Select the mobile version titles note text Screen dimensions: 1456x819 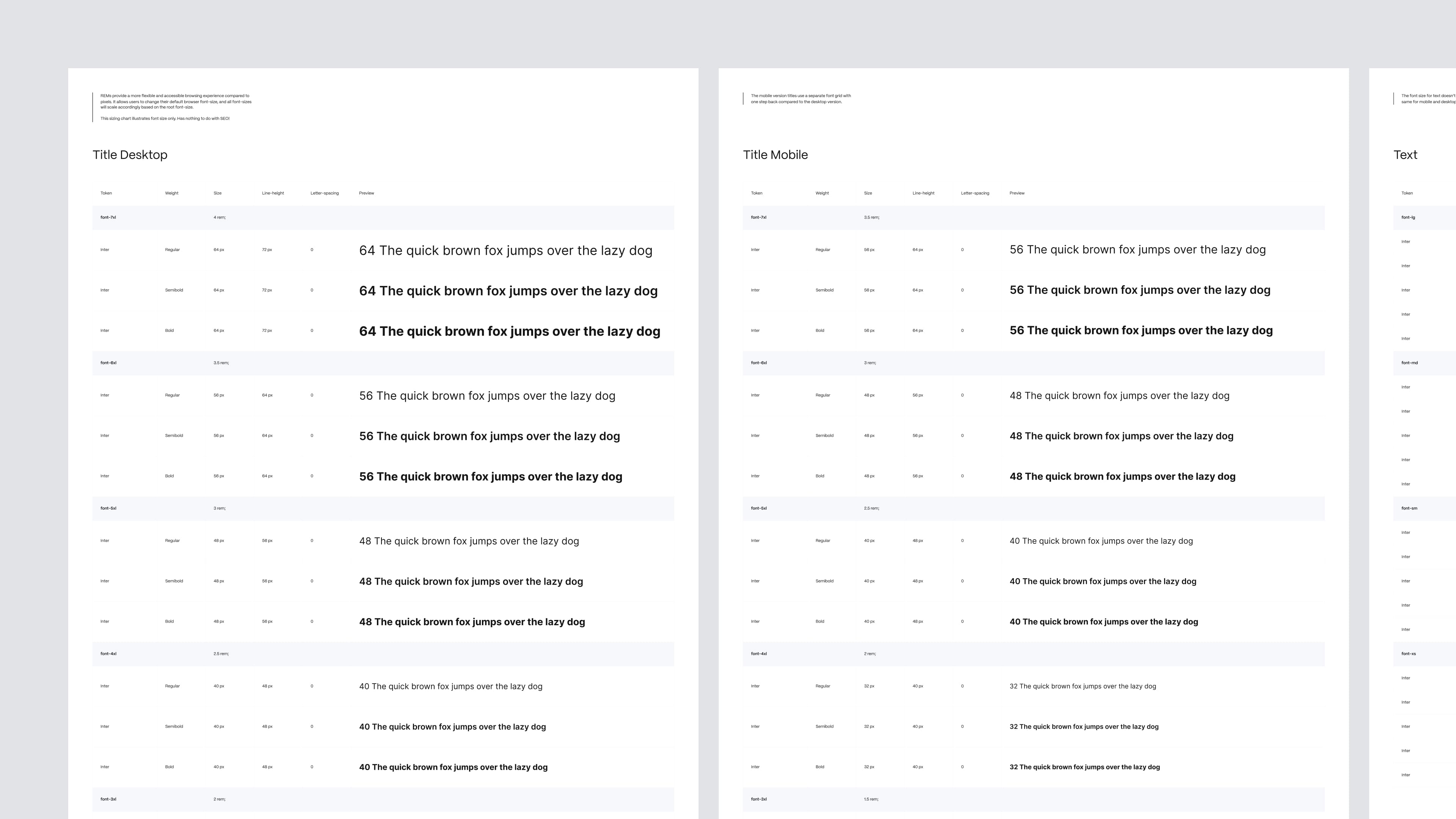800,99
